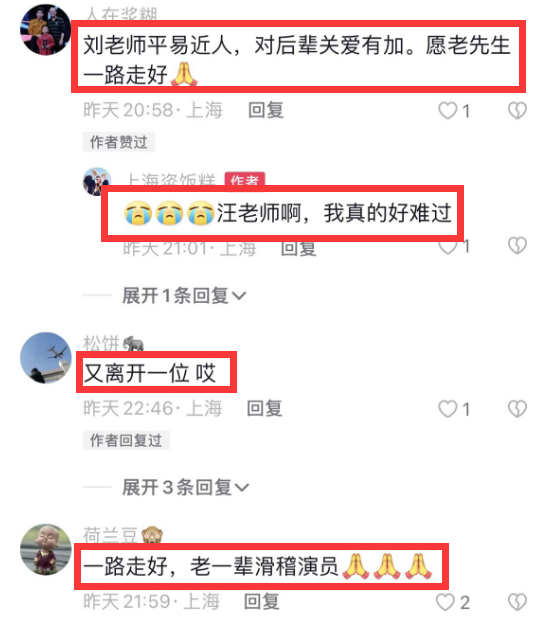This screenshot has height=620, width=537.
Task: Dislike the author's reply about 汪老师
Action: 517,246
